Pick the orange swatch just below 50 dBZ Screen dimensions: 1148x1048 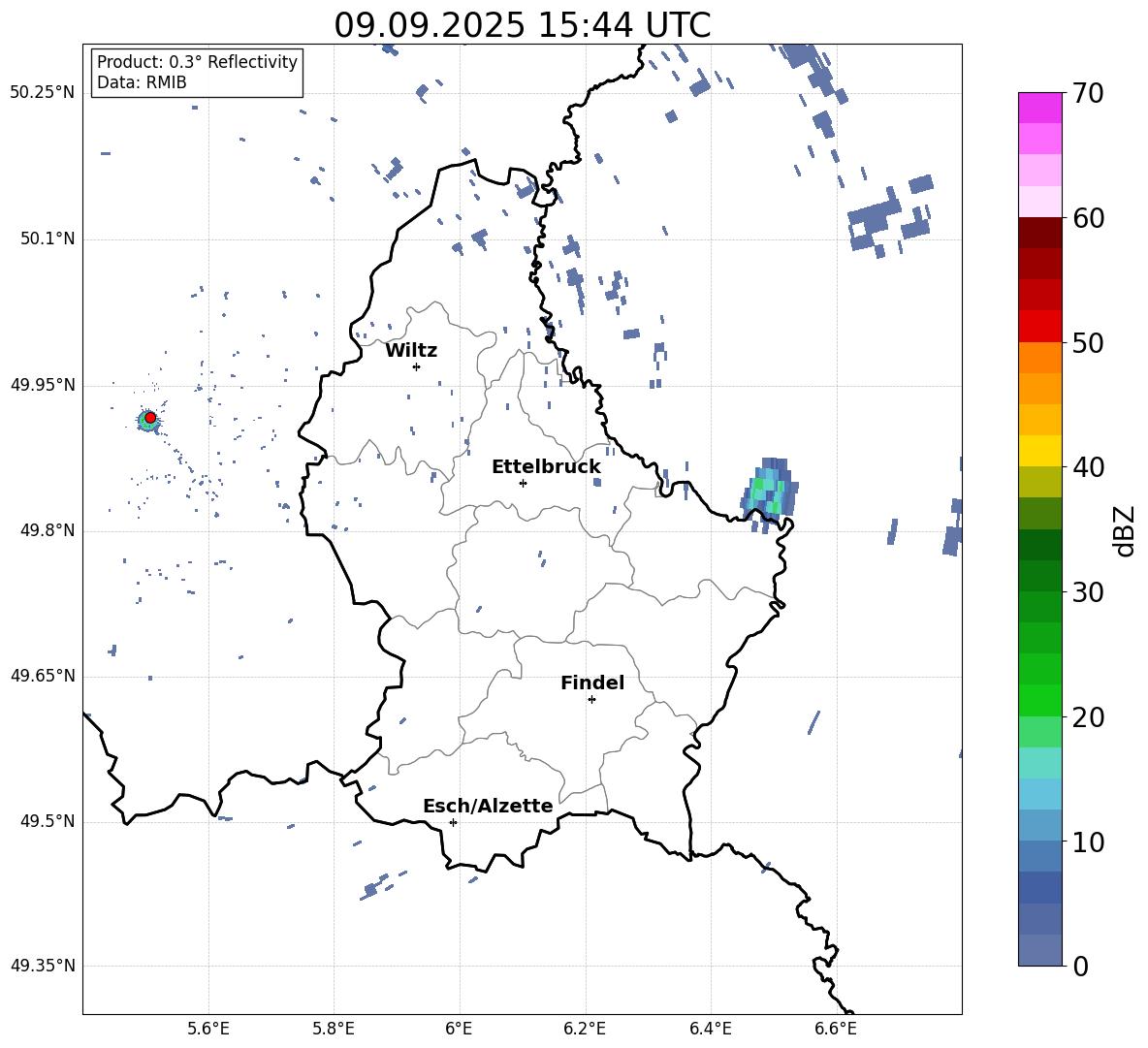pos(1040,358)
